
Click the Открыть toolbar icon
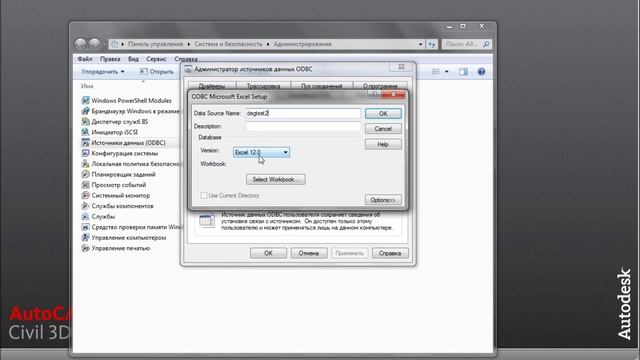[143, 71]
